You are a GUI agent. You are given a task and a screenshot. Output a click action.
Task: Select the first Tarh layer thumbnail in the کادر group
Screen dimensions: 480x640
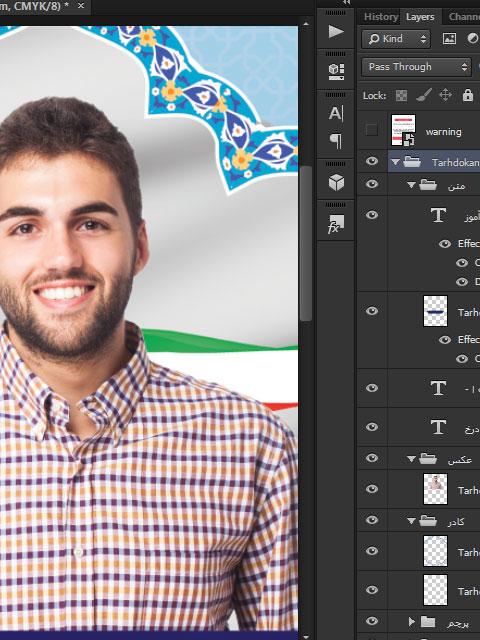pyautogui.click(x=435, y=551)
